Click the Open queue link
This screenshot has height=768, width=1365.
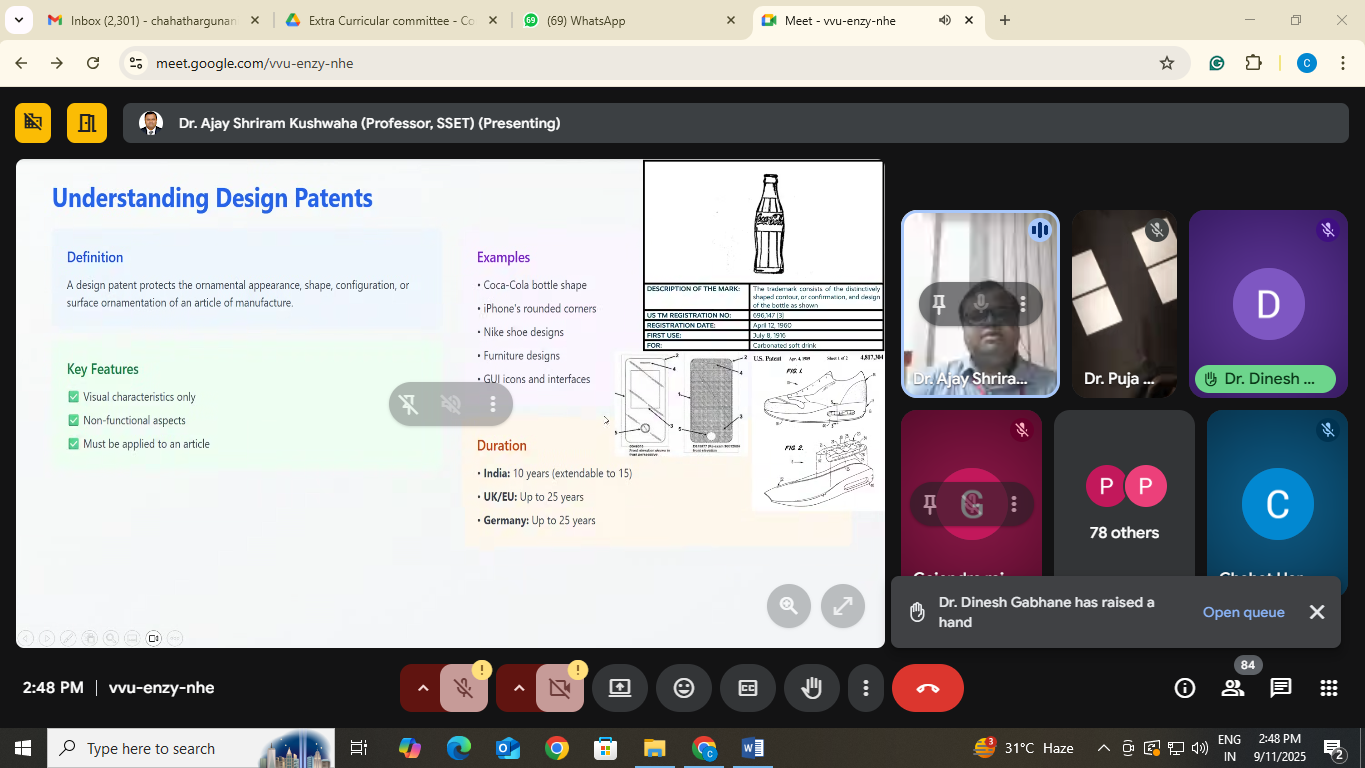pyautogui.click(x=1243, y=612)
